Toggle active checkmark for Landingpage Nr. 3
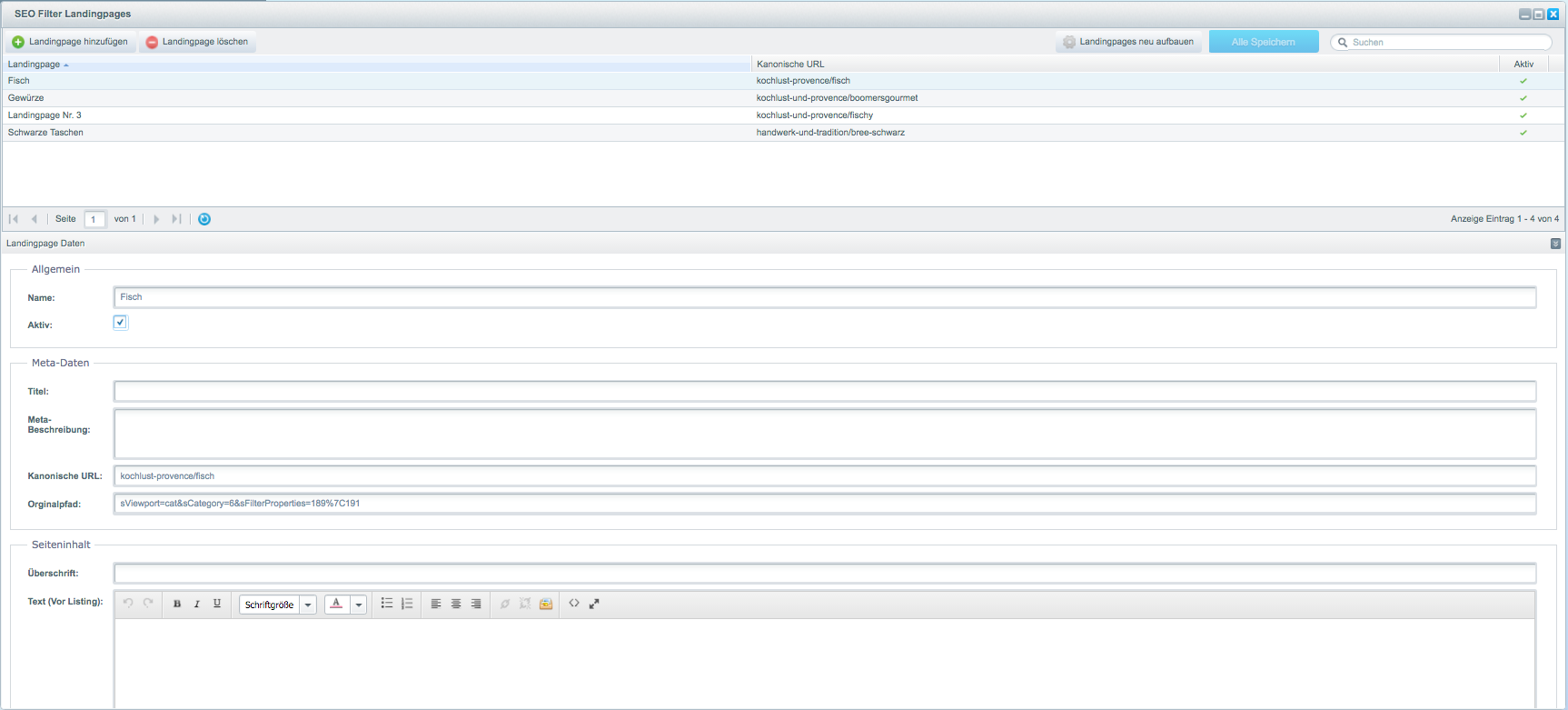Image resolution: width=1568 pixels, height=710 pixels. 1523,115
